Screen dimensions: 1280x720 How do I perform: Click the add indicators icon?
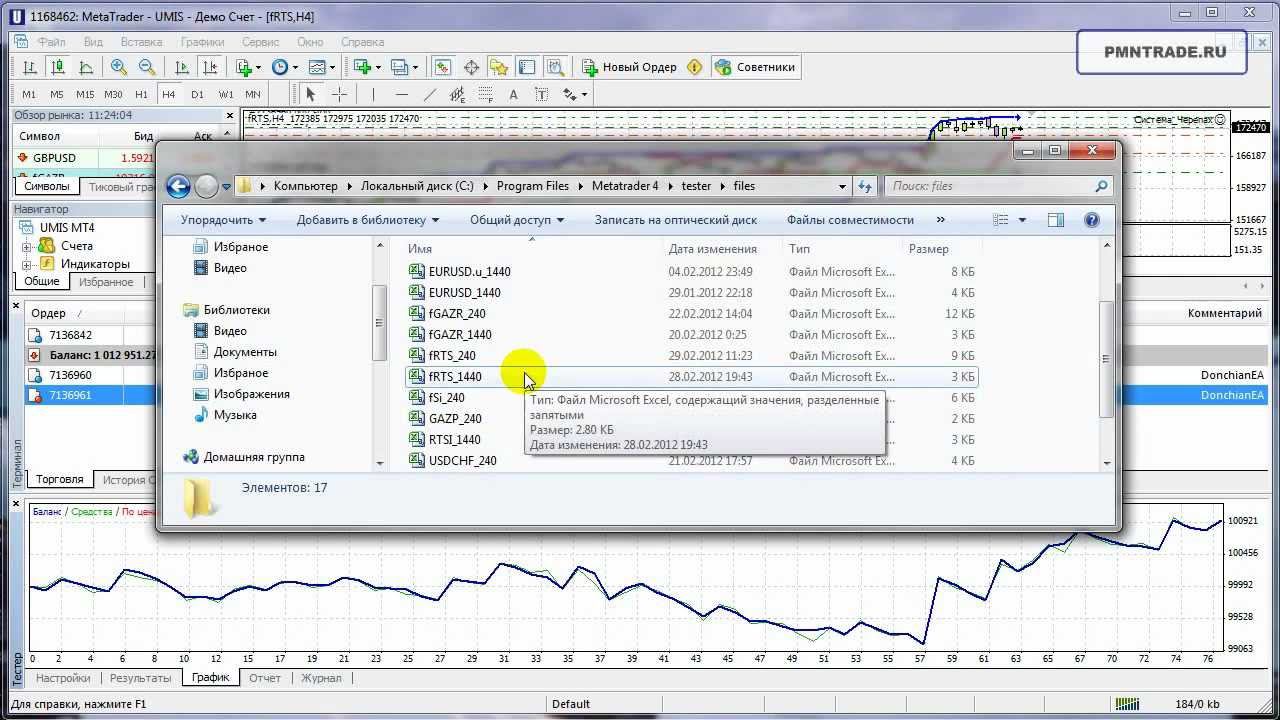pyautogui.click(x=244, y=67)
